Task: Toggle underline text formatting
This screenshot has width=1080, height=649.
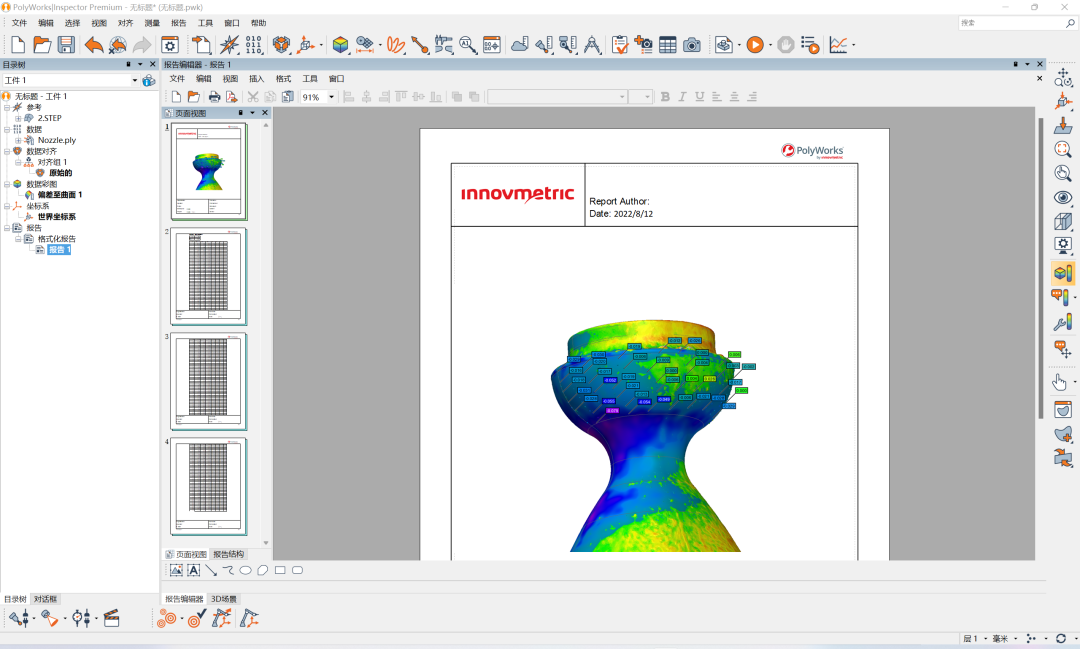Action: click(x=699, y=97)
